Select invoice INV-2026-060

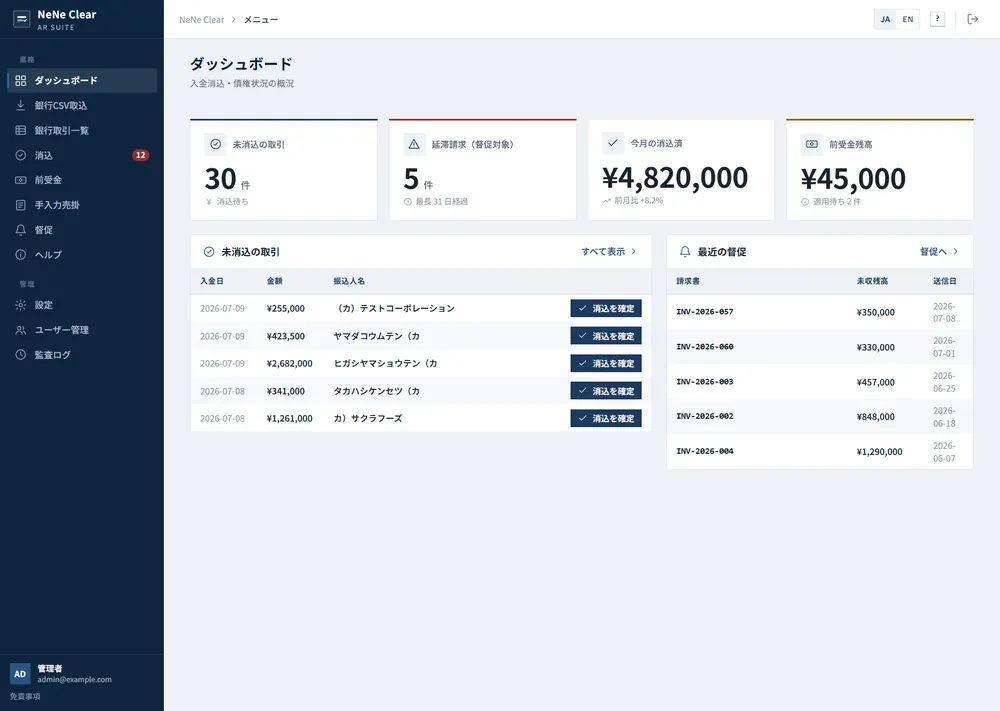point(705,347)
